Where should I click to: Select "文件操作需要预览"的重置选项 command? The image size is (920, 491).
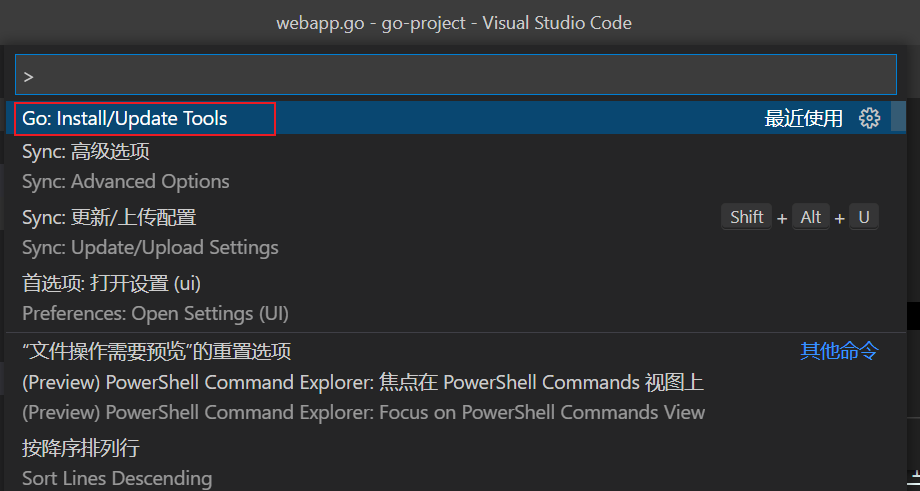pos(455,351)
